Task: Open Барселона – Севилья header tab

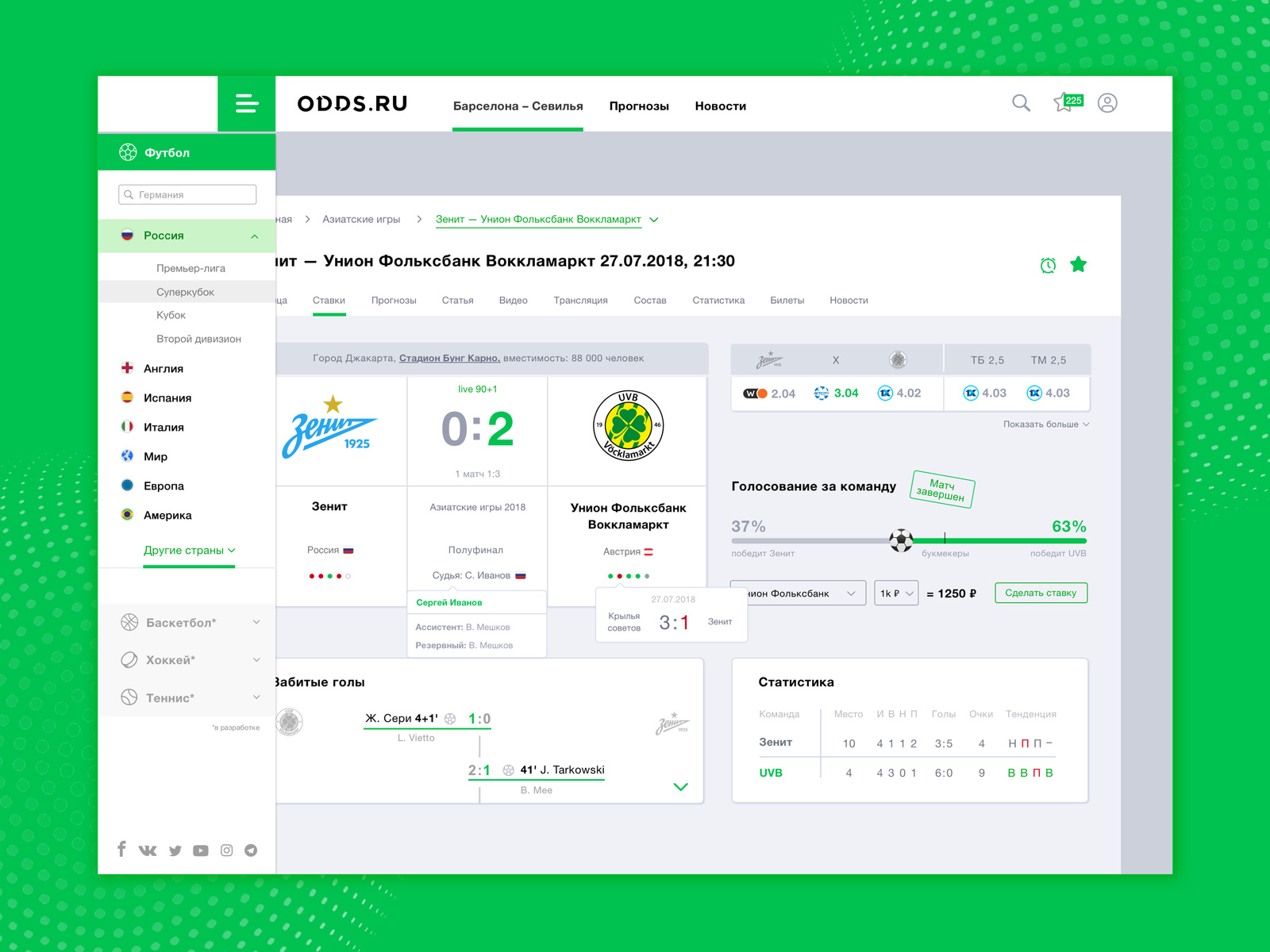Action: click(518, 106)
